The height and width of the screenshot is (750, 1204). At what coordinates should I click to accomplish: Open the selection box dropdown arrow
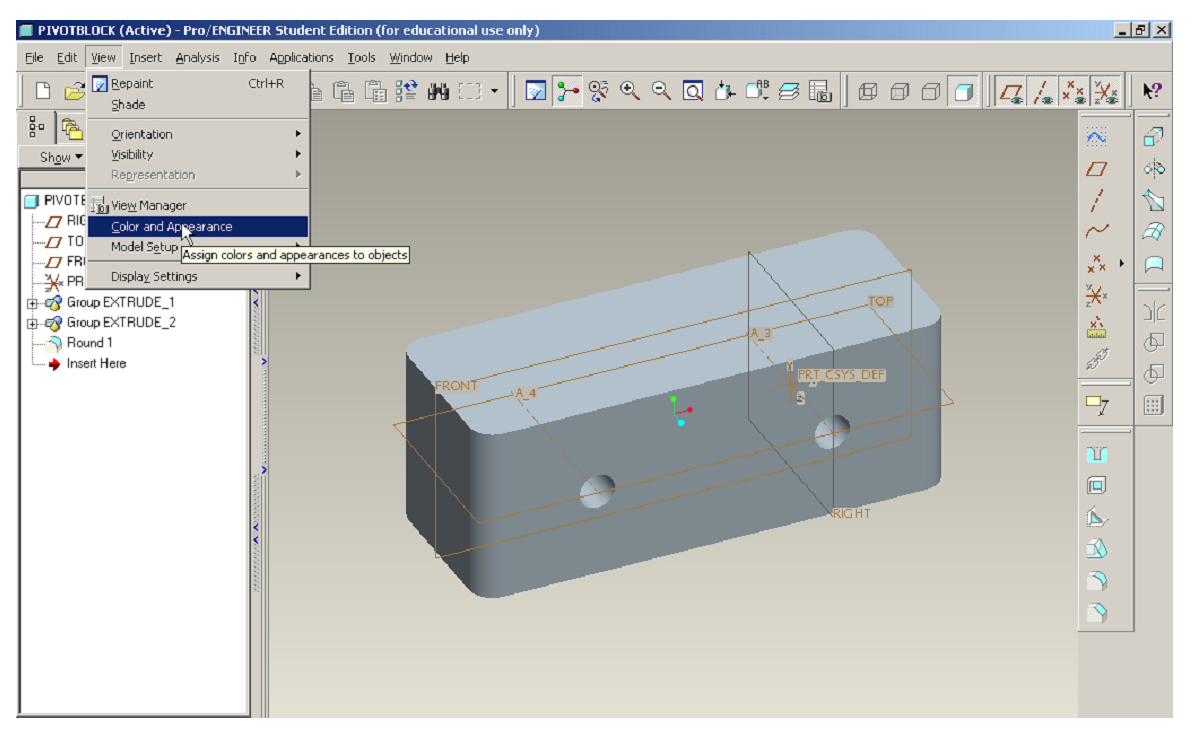[494, 92]
